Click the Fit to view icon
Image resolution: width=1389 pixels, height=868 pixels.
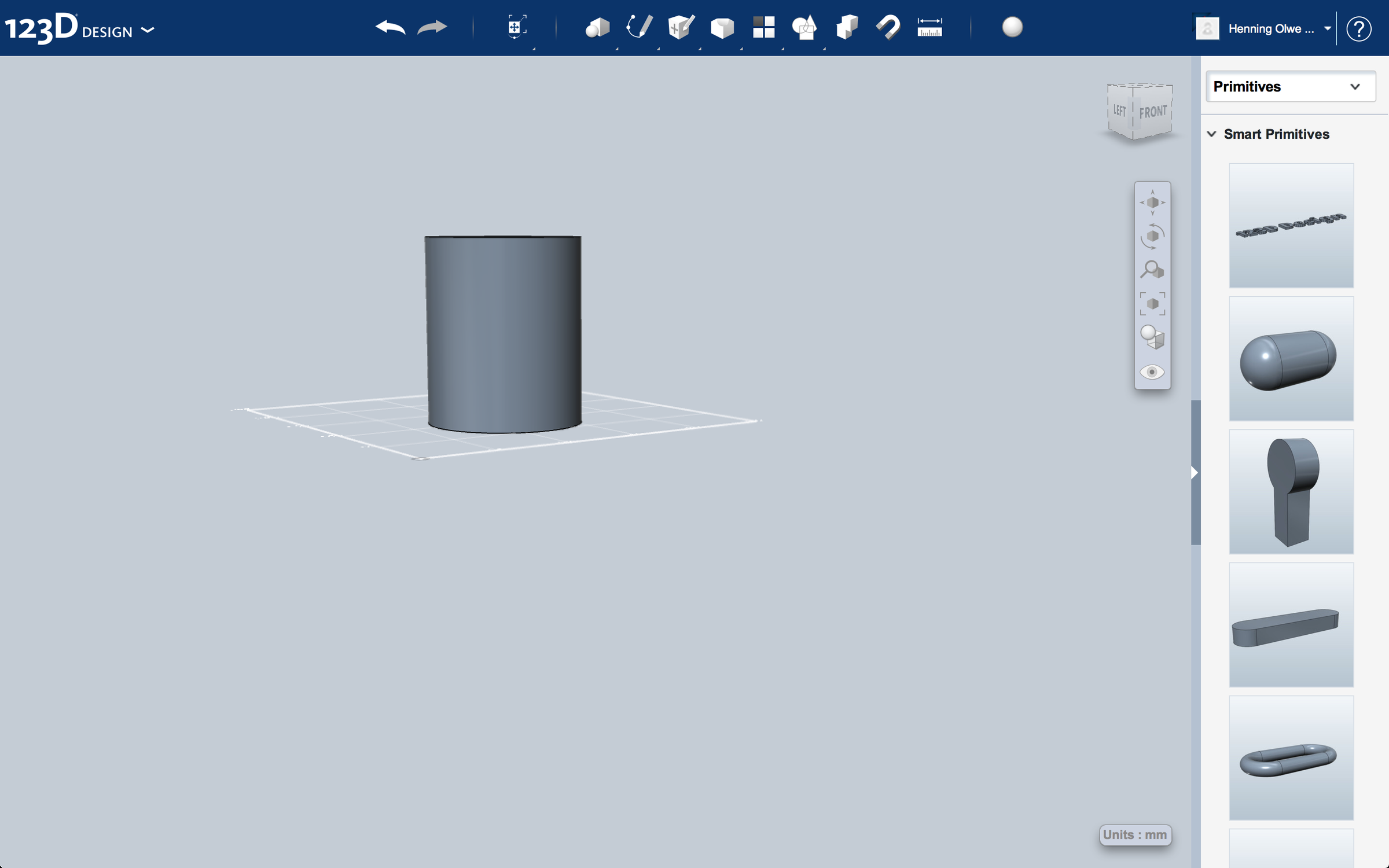[1152, 304]
